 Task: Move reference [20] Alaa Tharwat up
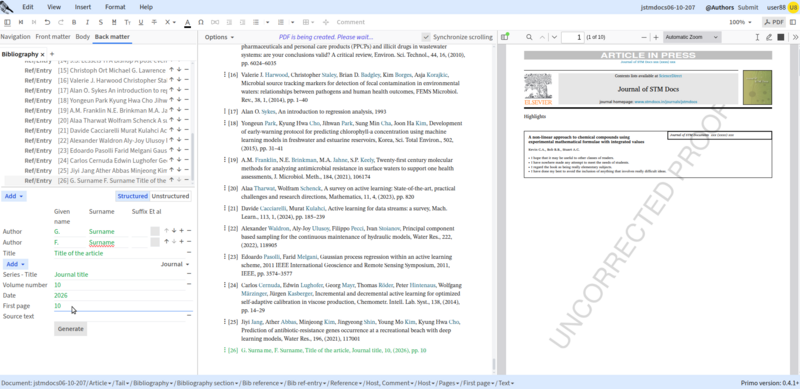pos(172,120)
